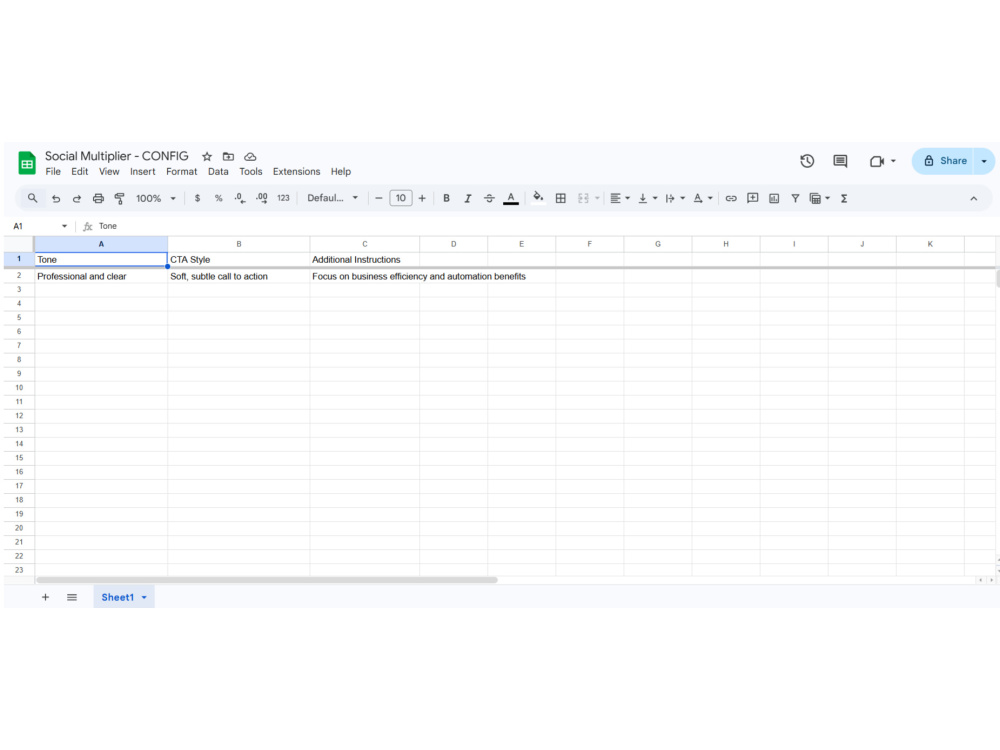This screenshot has width=1000, height=750.
Task: Open the borders menu
Action: pos(561,198)
